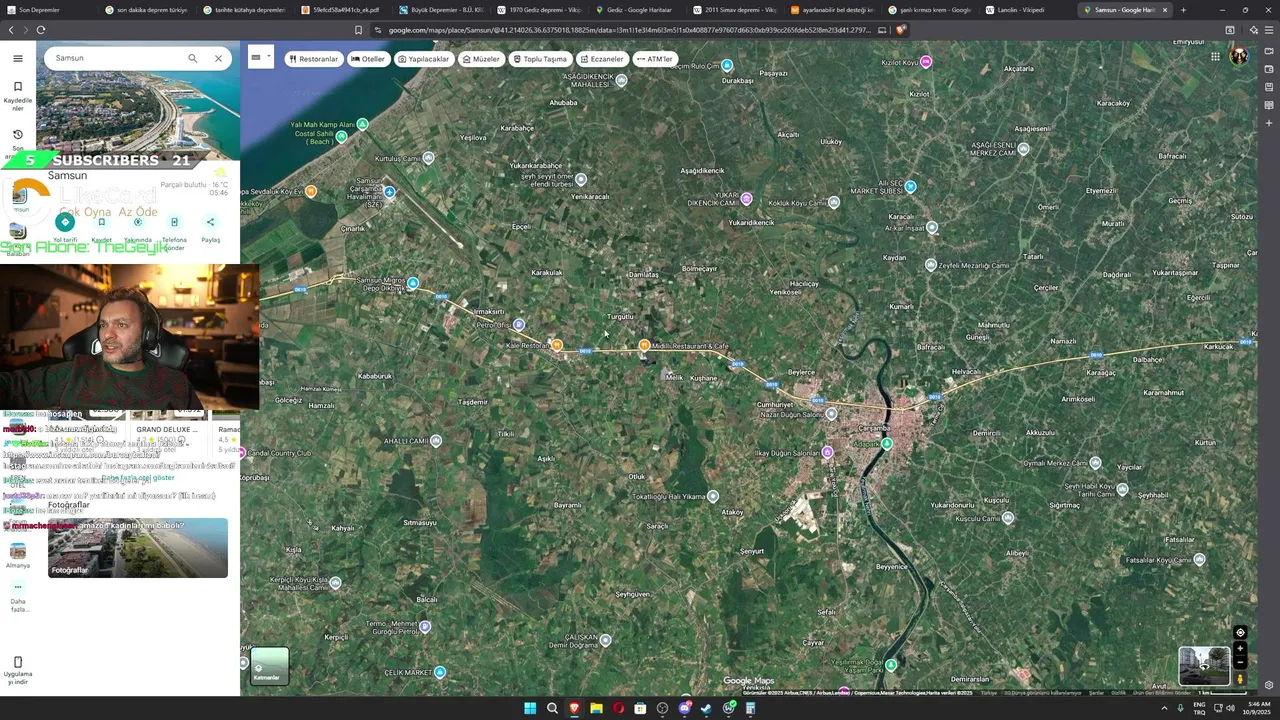The width and height of the screenshot is (1280, 720).
Task: Click the Petrol Ofisi map marker
Action: tap(518, 325)
